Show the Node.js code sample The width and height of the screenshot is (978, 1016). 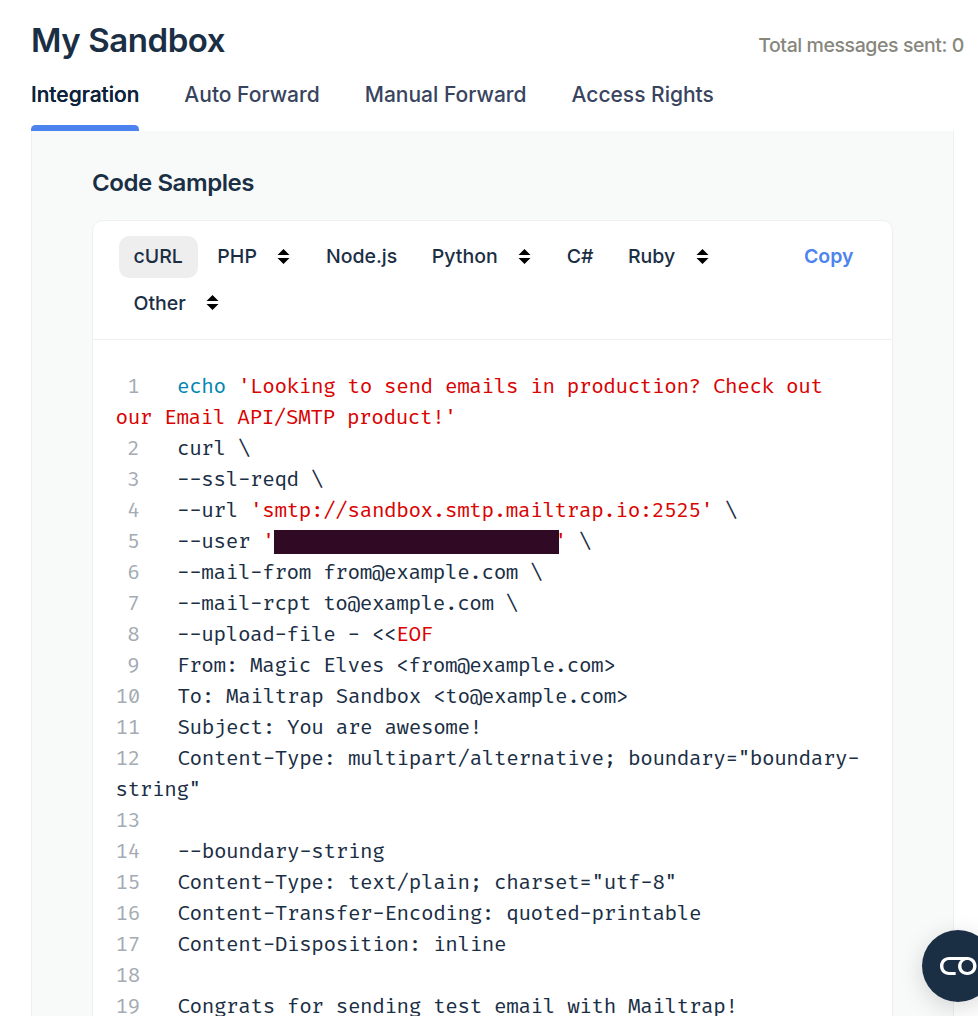361,256
